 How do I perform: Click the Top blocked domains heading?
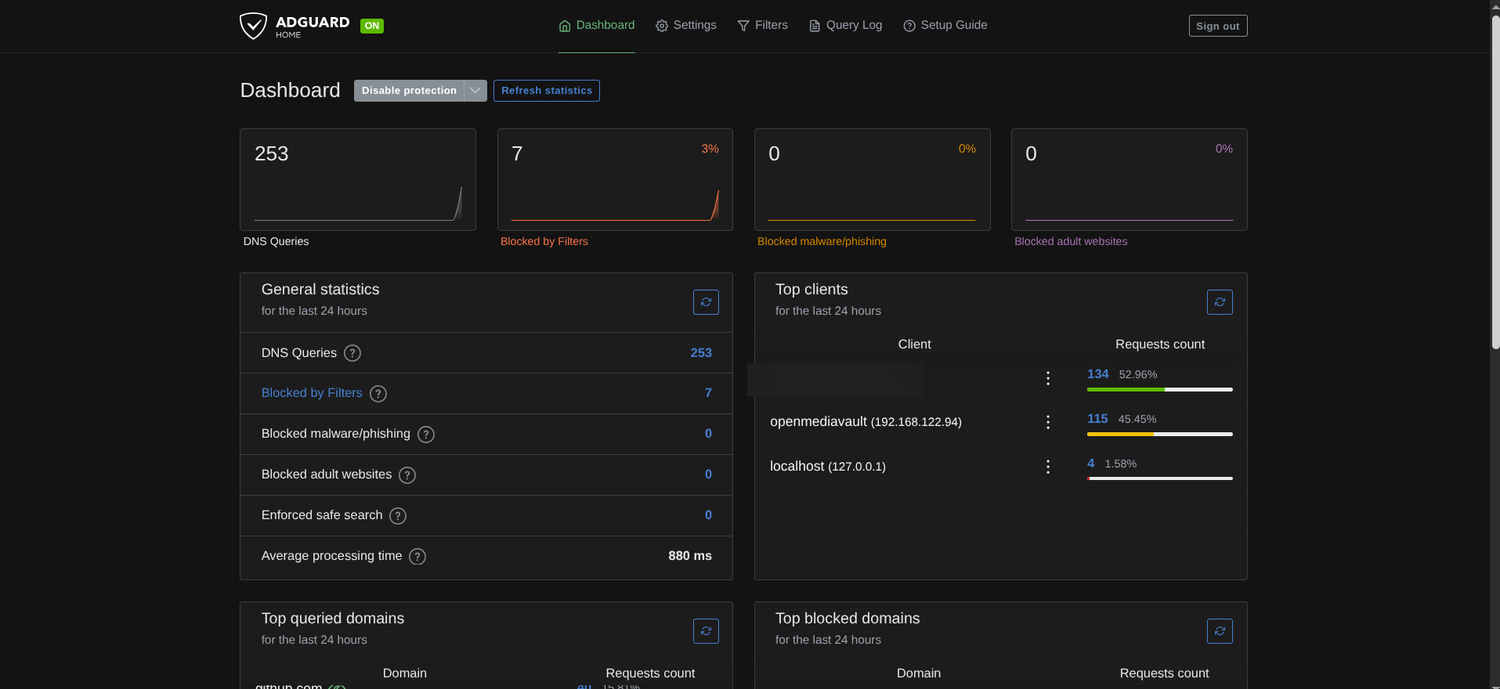click(x=848, y=618)
